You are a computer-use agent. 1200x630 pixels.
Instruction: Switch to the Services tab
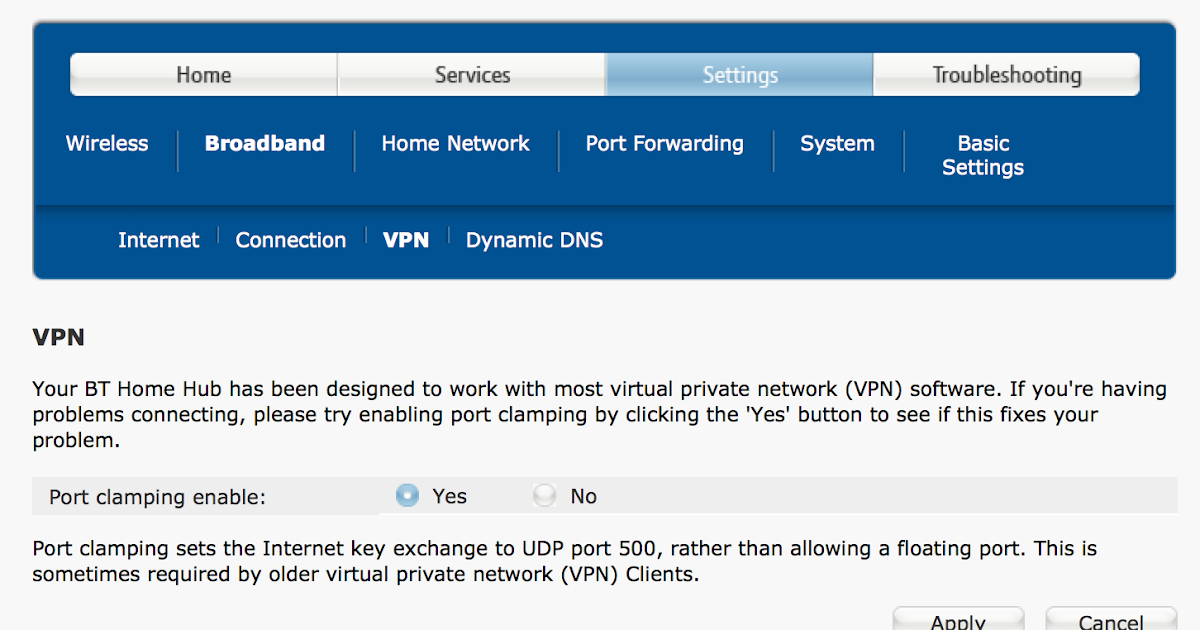pos(472,75)
